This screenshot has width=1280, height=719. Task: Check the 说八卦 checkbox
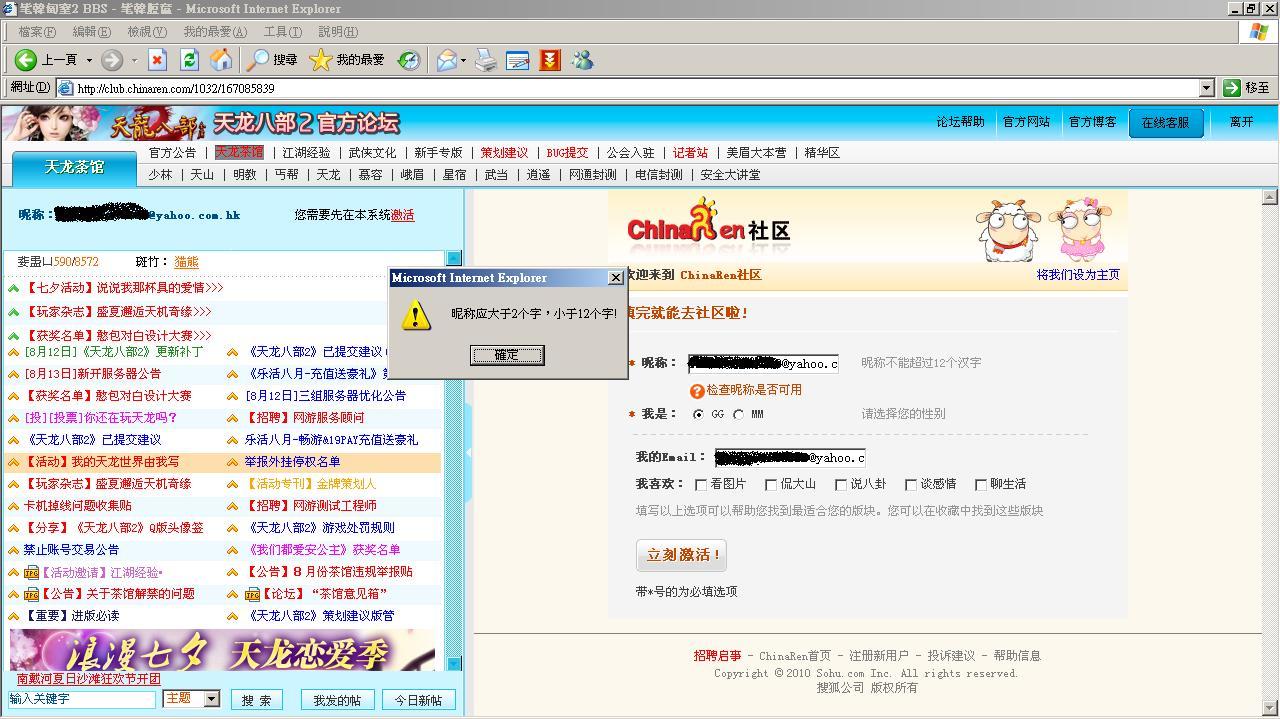pyautogui.click(x=841, y=485)
